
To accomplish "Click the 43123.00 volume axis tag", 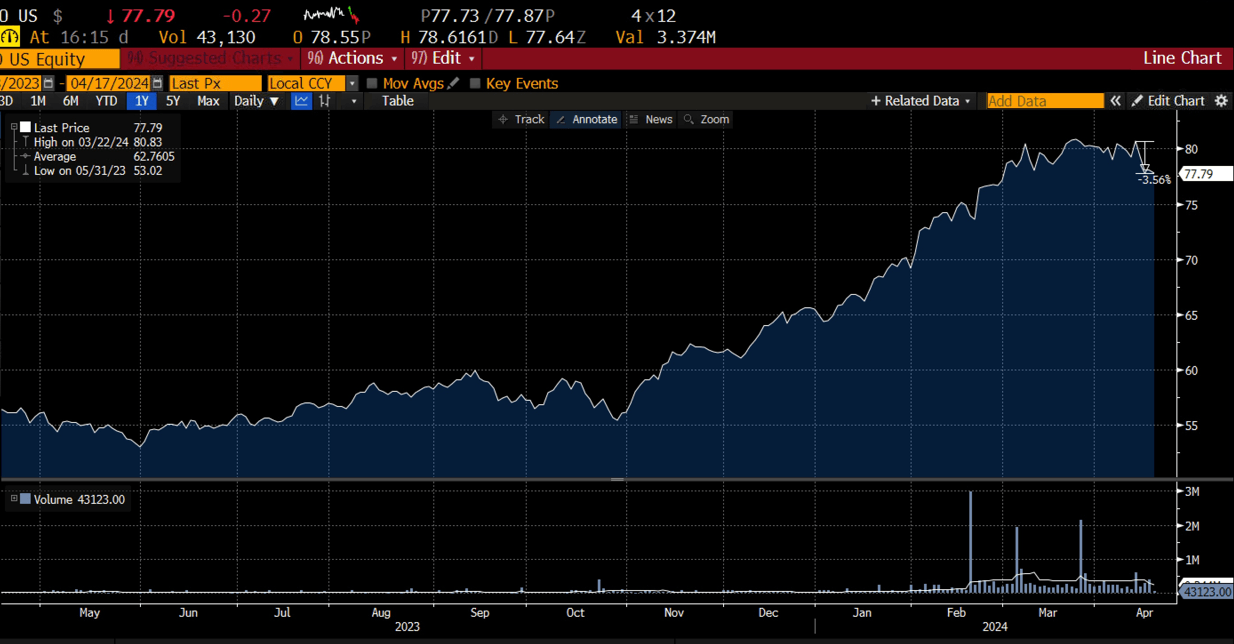I will [x=1206, y=592].
